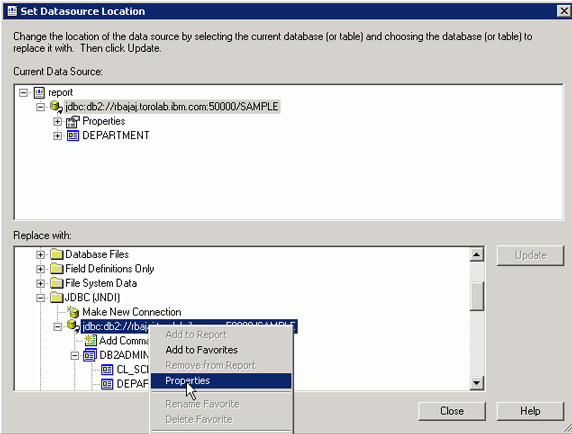Click the resize grip at dialog corner
The width and height of the screenshot is (572, 434).
(567, 428)
